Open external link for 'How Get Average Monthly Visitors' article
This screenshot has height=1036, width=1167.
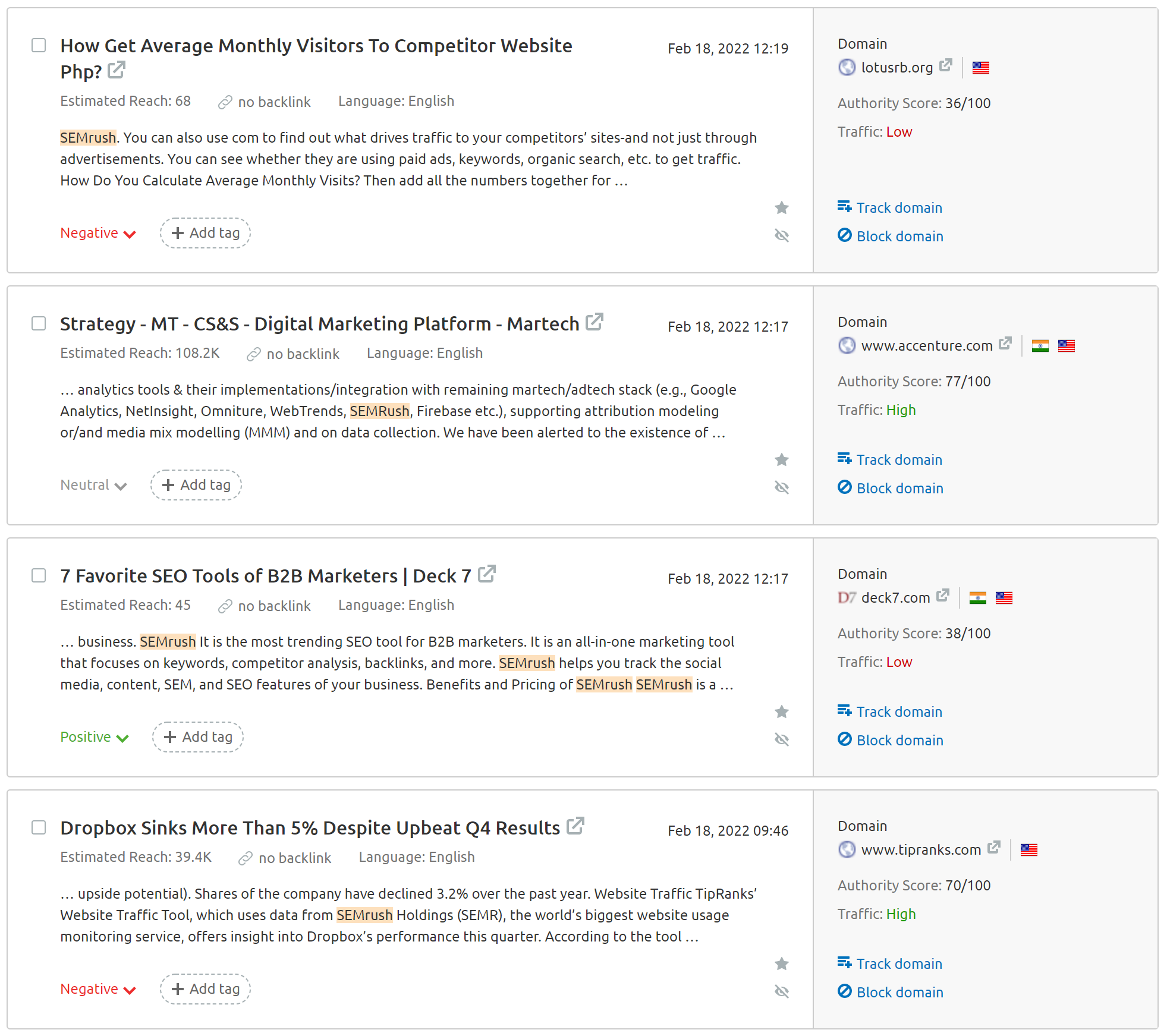(117, 70)
